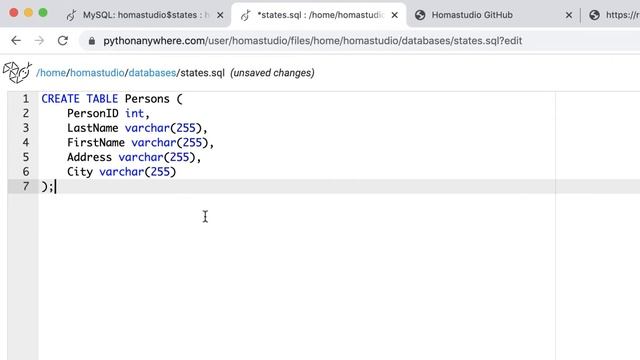This screenshot has height=360, width=640.
Task: Go back using browser back arrow
Action: pos(16,40)
